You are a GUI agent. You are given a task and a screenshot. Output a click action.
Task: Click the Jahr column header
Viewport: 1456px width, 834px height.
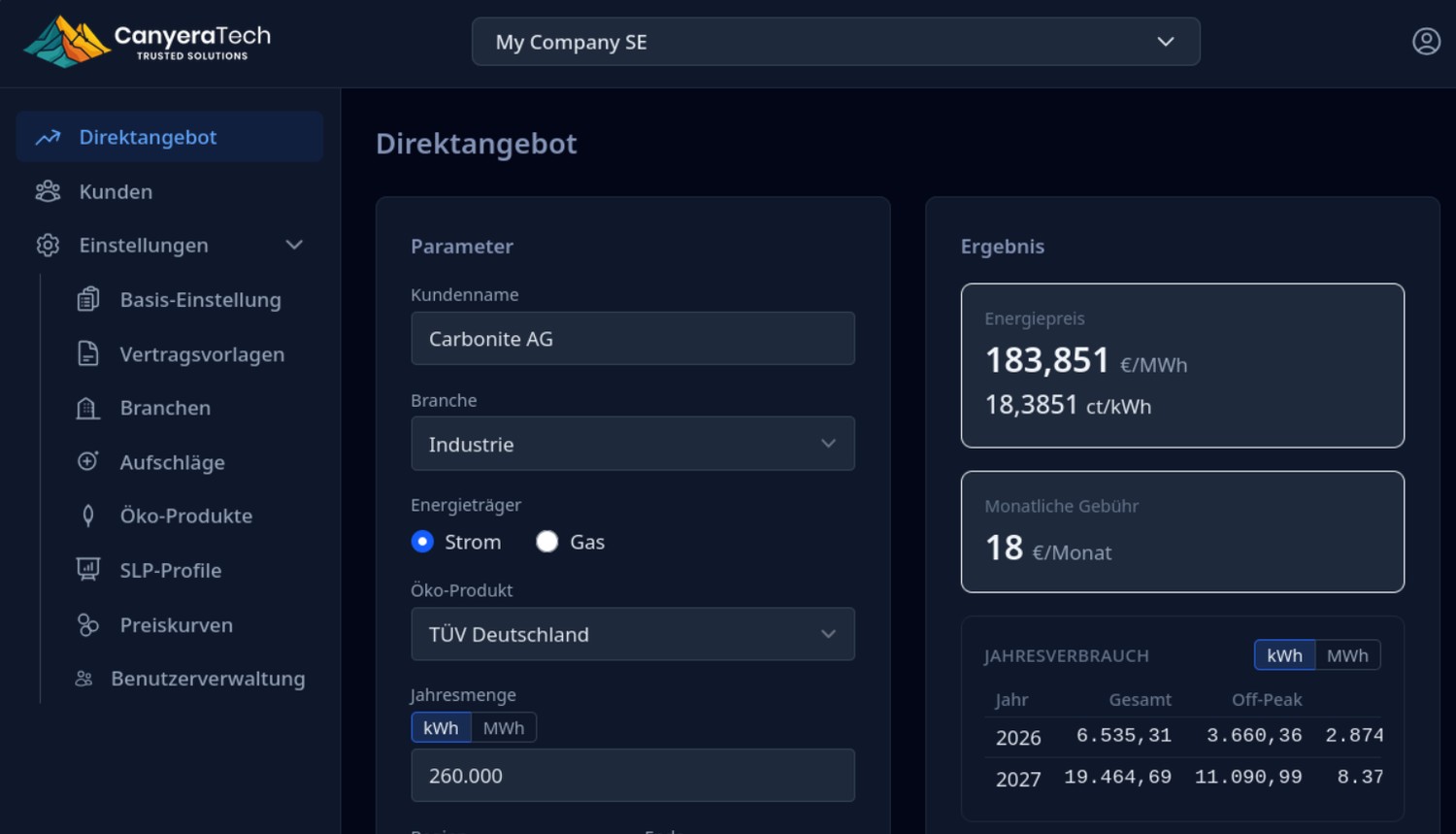(1011, 699)
